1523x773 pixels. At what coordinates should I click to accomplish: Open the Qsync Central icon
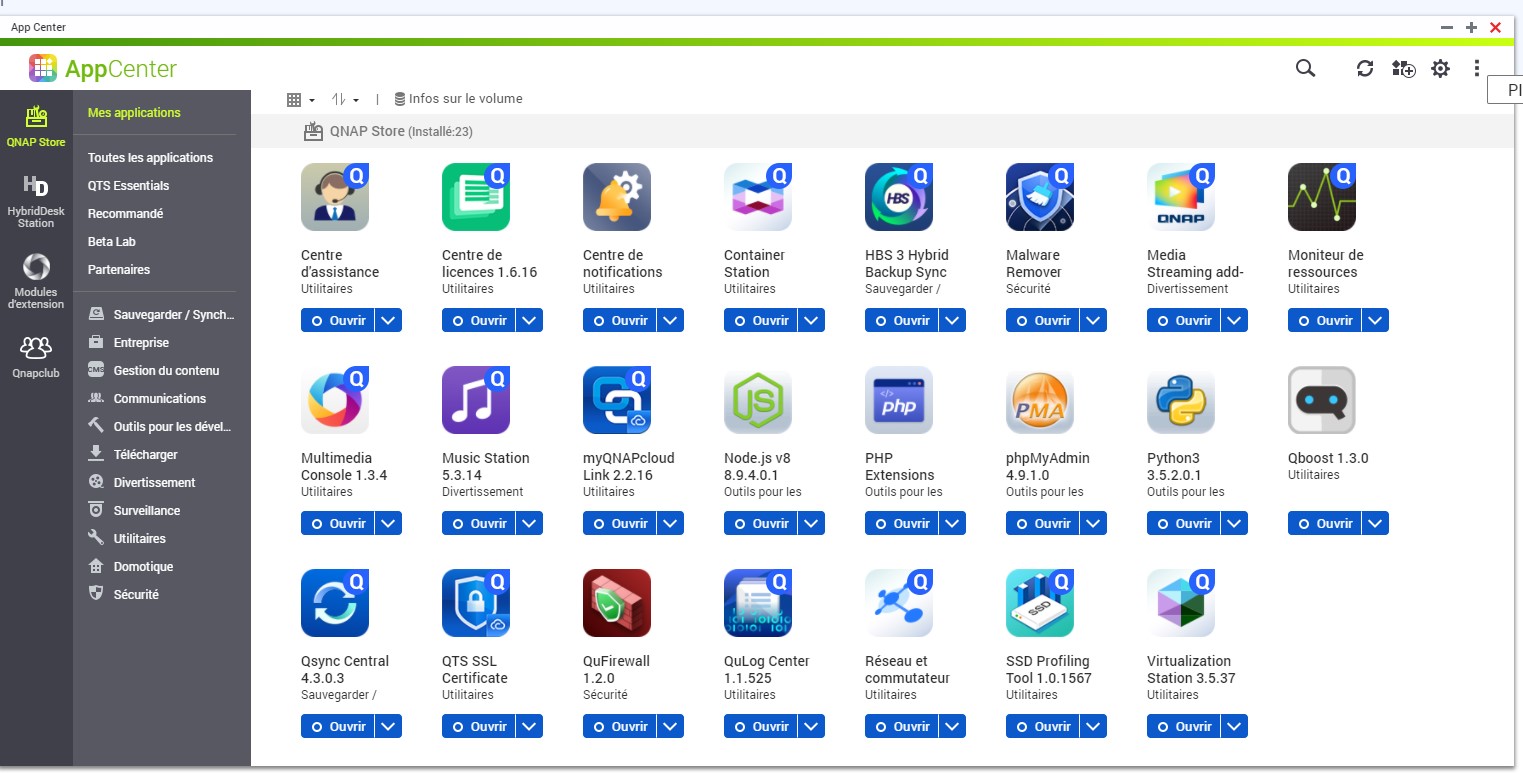click(335, 603)
